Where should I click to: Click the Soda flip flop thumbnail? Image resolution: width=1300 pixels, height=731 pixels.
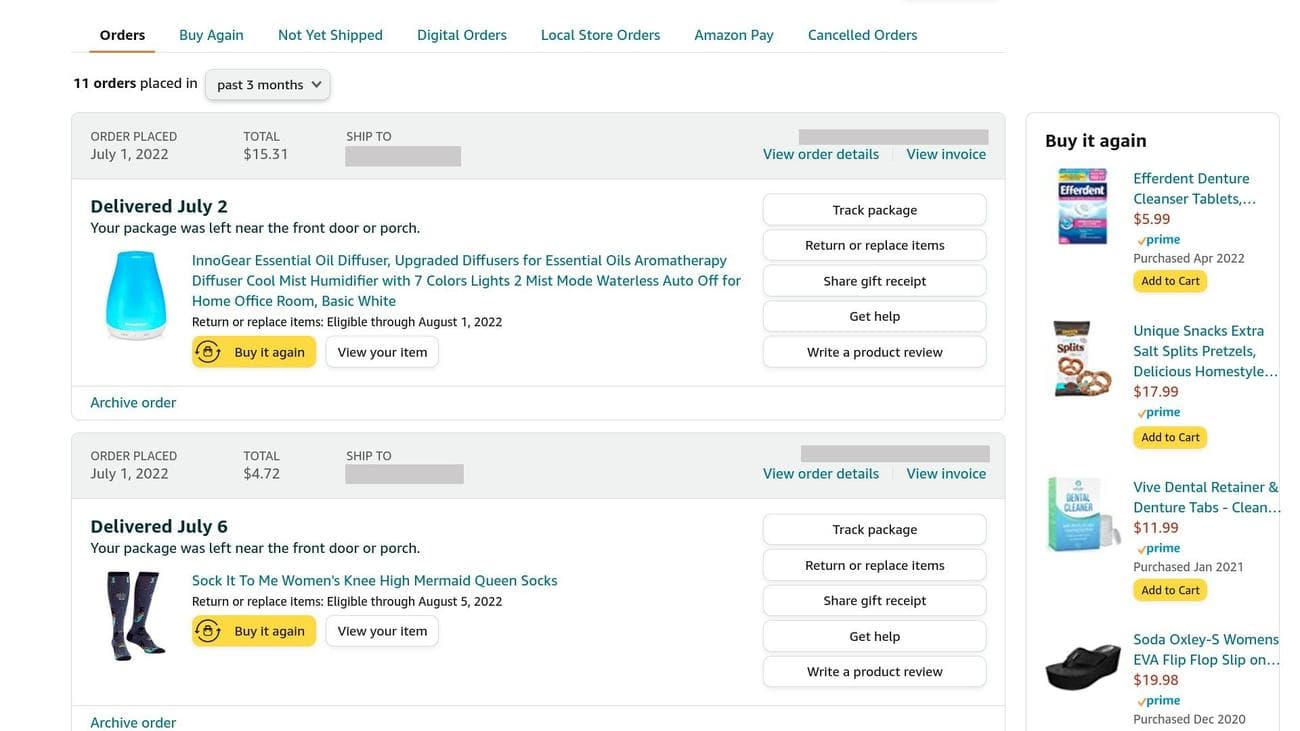tap(1082, 667)
